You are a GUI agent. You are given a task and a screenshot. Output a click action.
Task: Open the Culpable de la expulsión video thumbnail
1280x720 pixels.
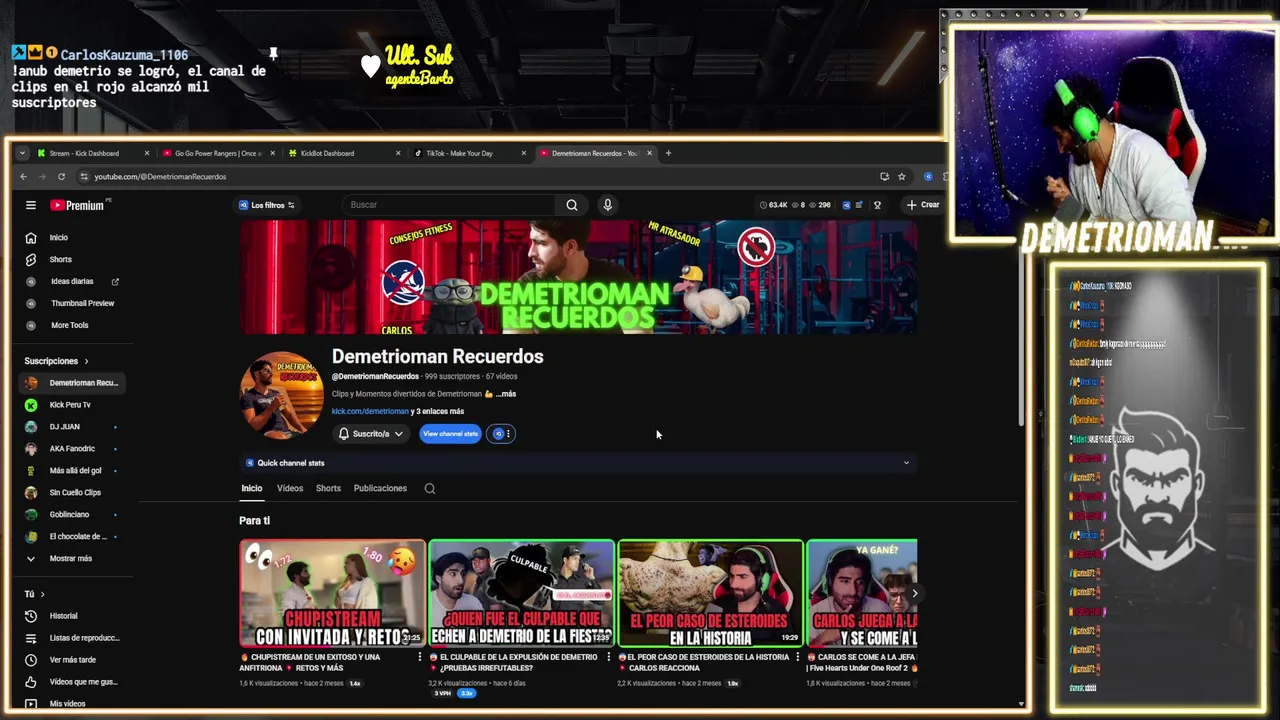tap(521, 593)
